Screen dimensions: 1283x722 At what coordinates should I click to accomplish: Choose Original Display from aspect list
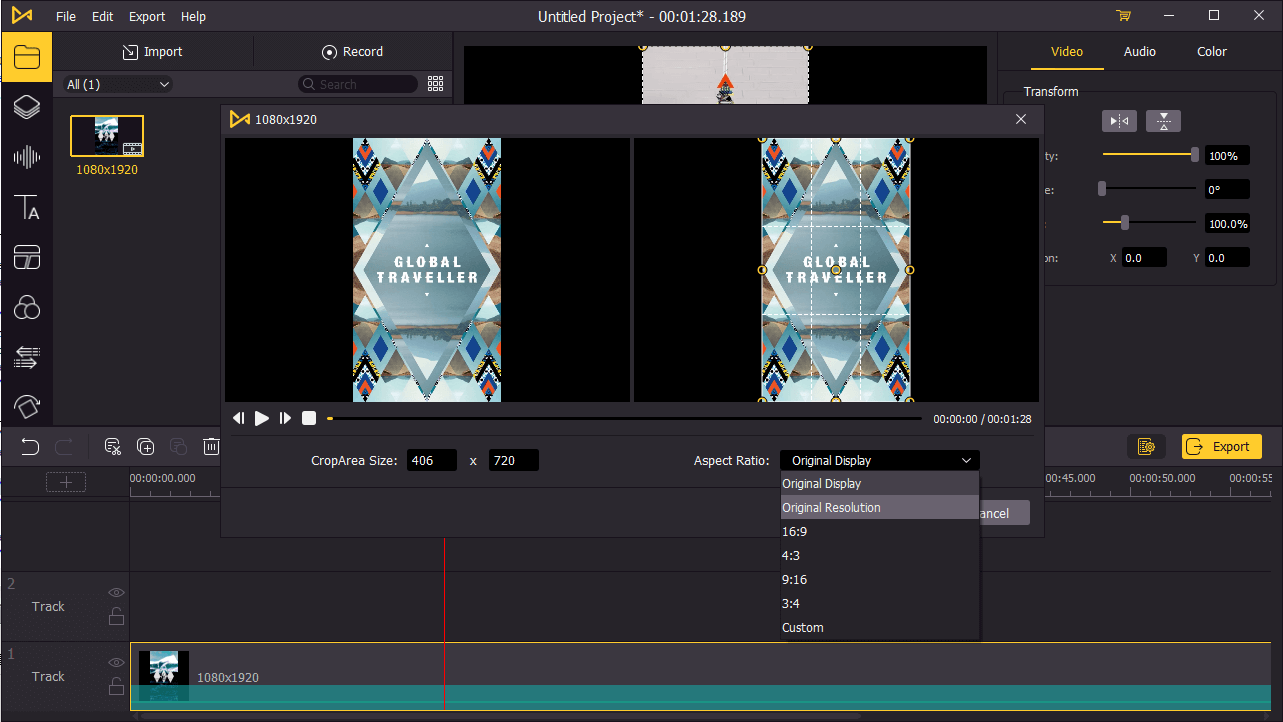(880, 483)
